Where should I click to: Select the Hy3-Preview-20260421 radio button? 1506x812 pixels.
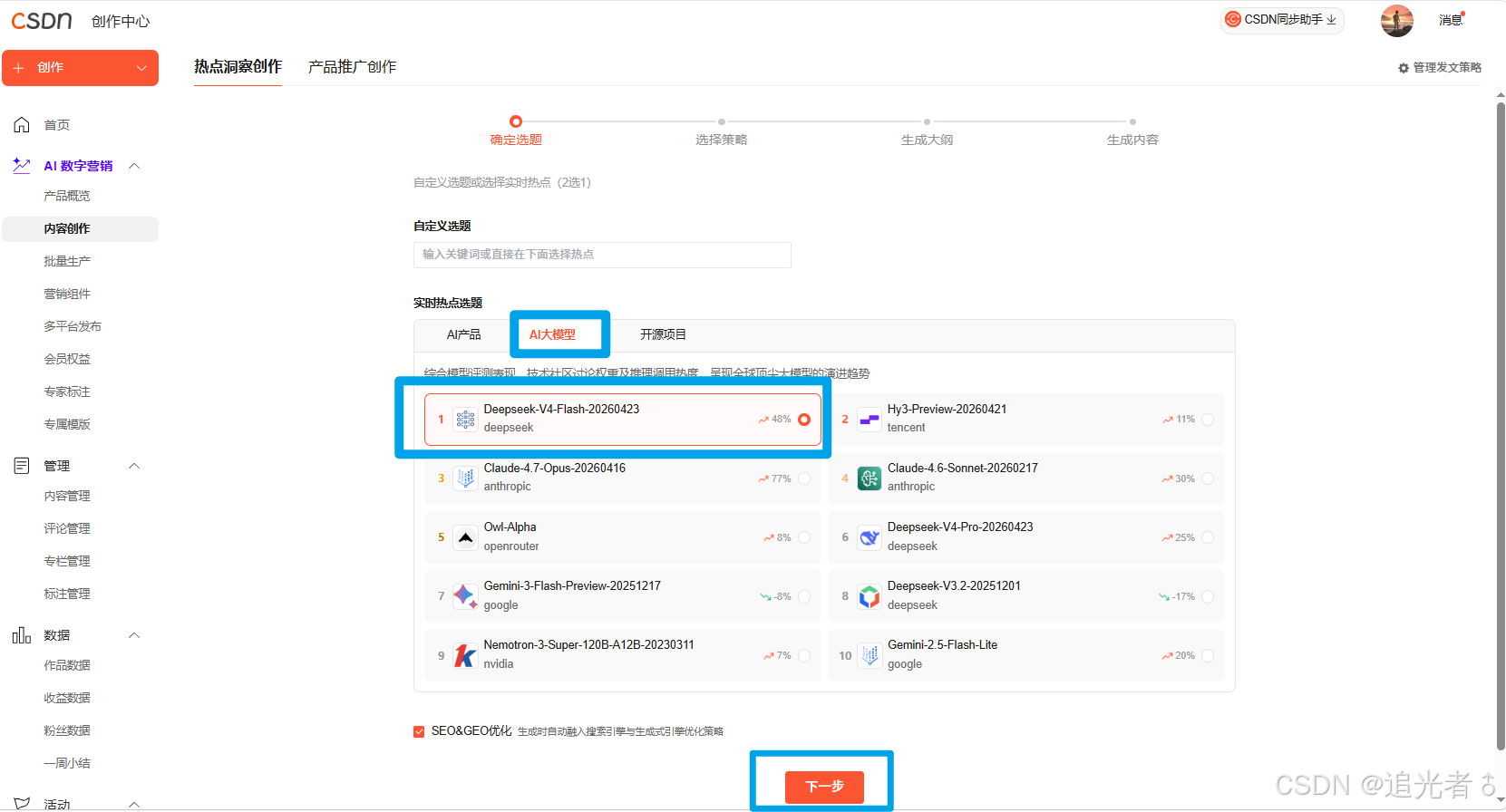1208,420
